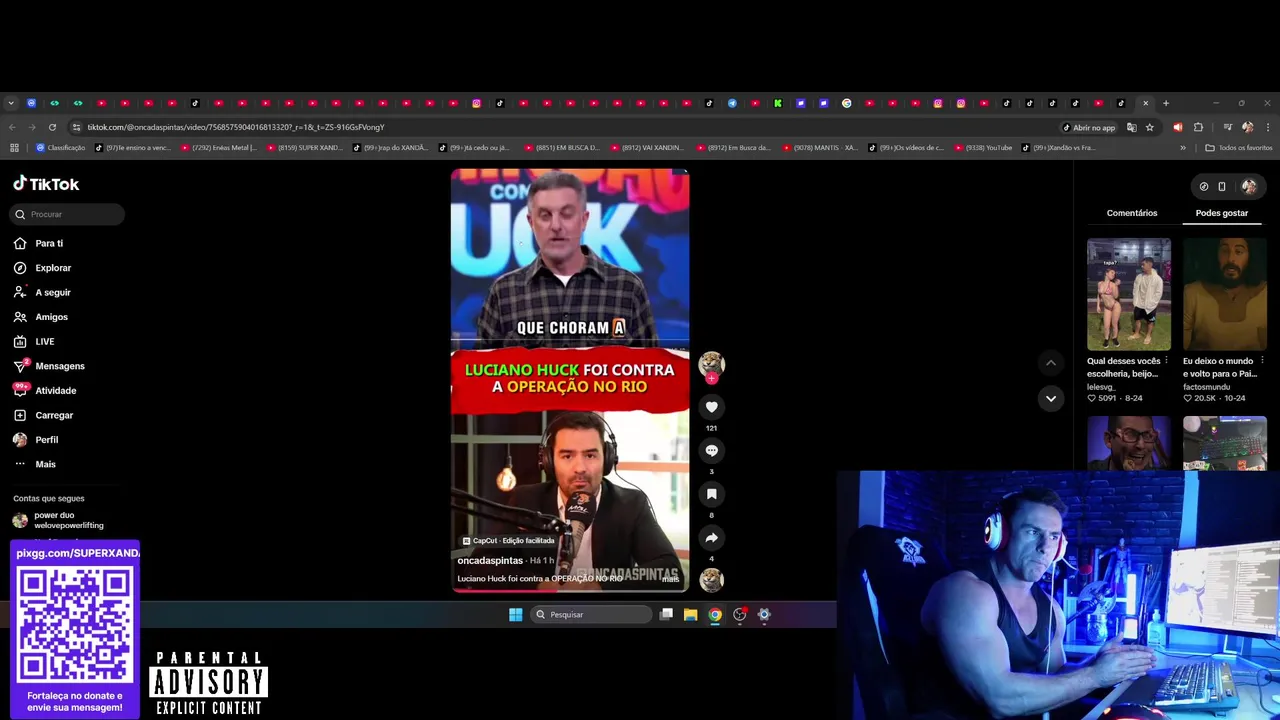
Task: Open the Chrome extensions puzzle icon
Action: pos(1198,127)
